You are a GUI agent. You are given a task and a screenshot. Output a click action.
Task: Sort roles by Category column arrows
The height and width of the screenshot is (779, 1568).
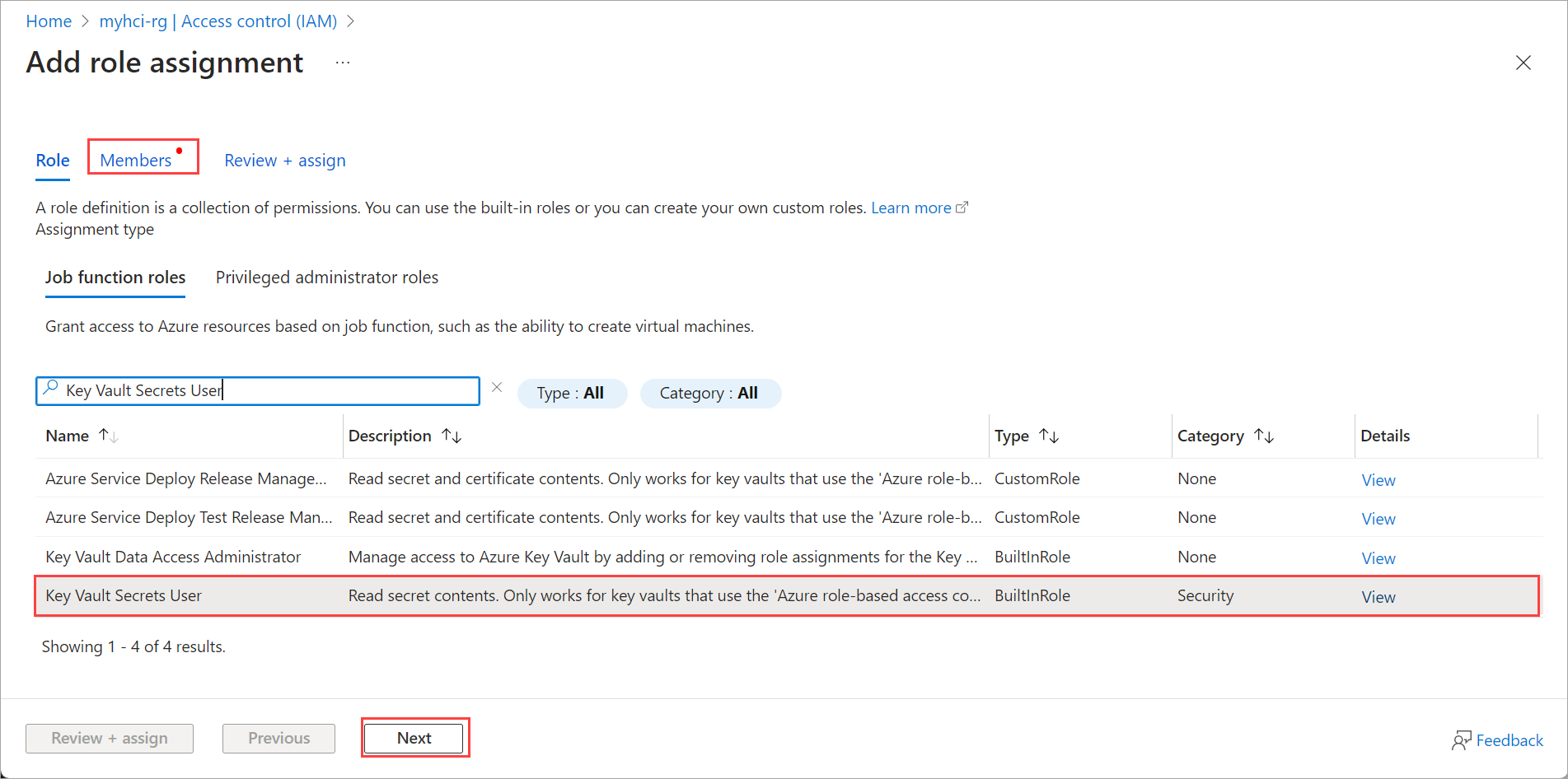pyautogui.click(x=1264, y=436)
